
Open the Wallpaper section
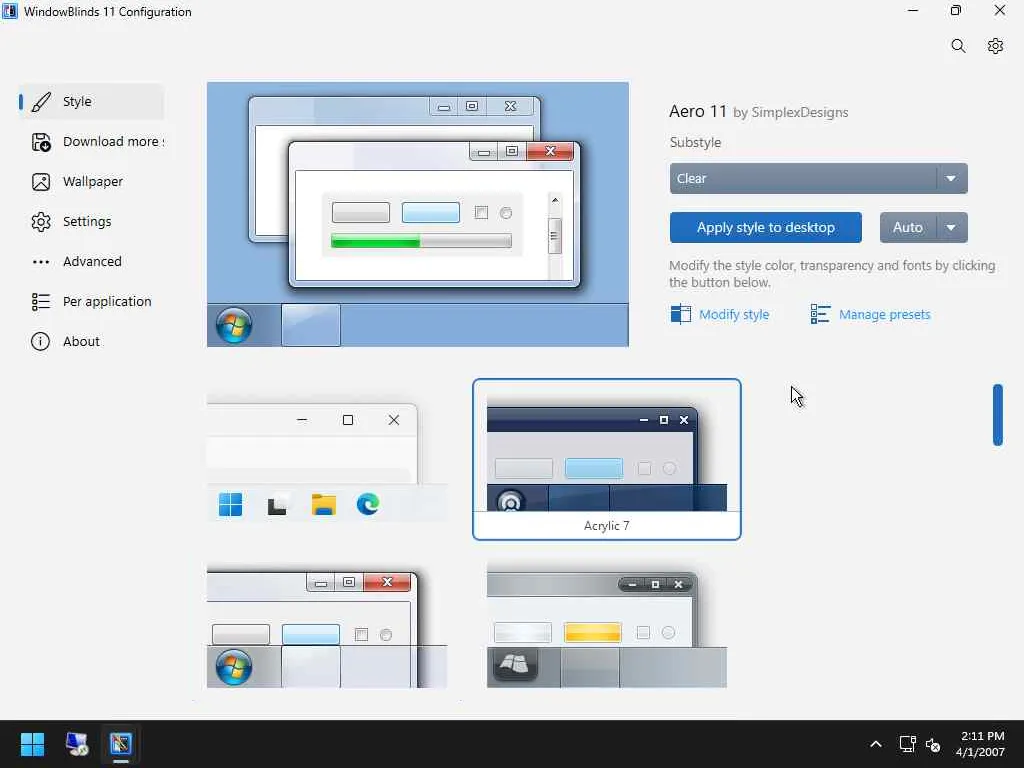click(91, 182)
